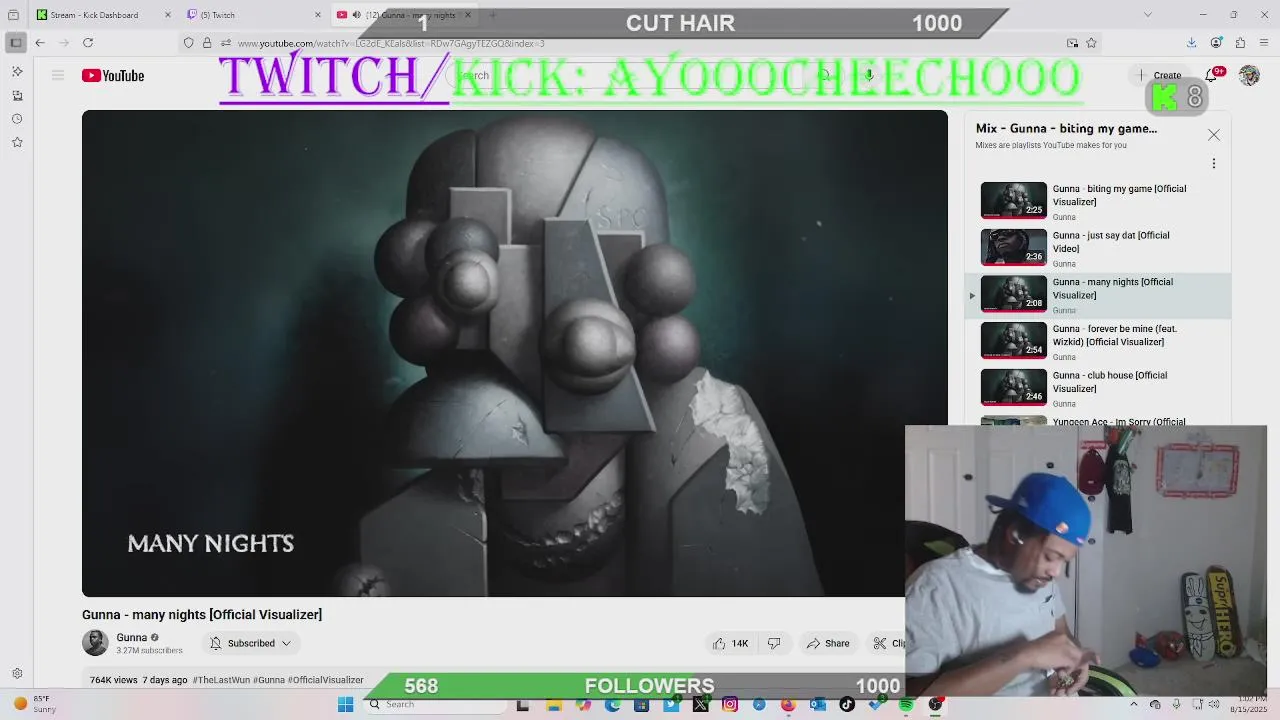This screenshot has width=1280, height=720.
Task: Open Spotify from the taskbar
Action: coord(906,704)
